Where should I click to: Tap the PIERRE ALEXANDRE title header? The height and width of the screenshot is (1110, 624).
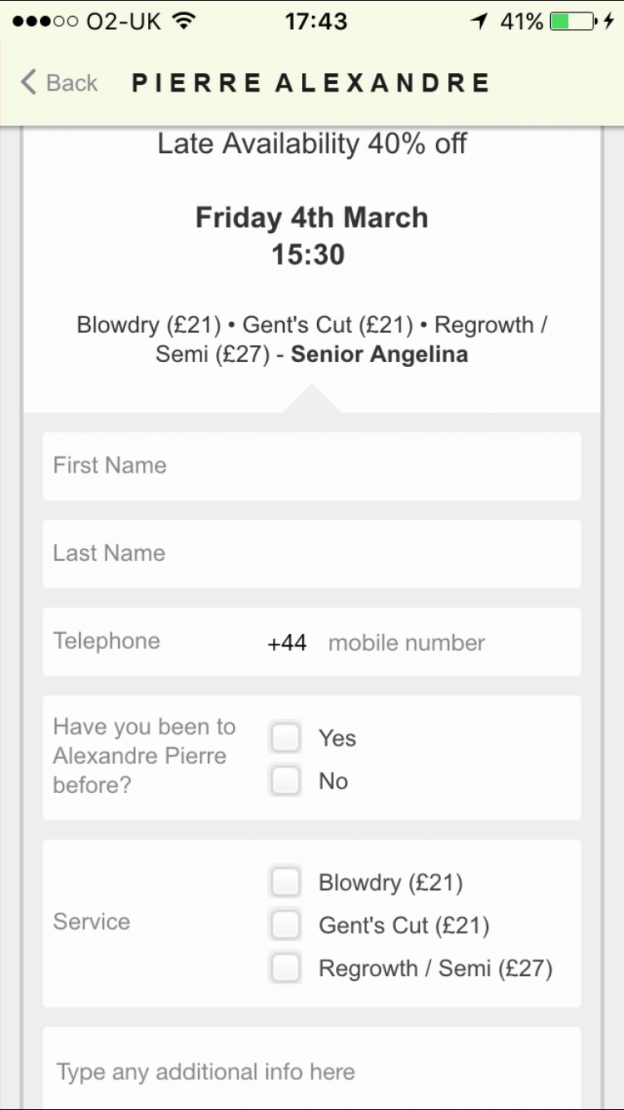pos(311,82)
